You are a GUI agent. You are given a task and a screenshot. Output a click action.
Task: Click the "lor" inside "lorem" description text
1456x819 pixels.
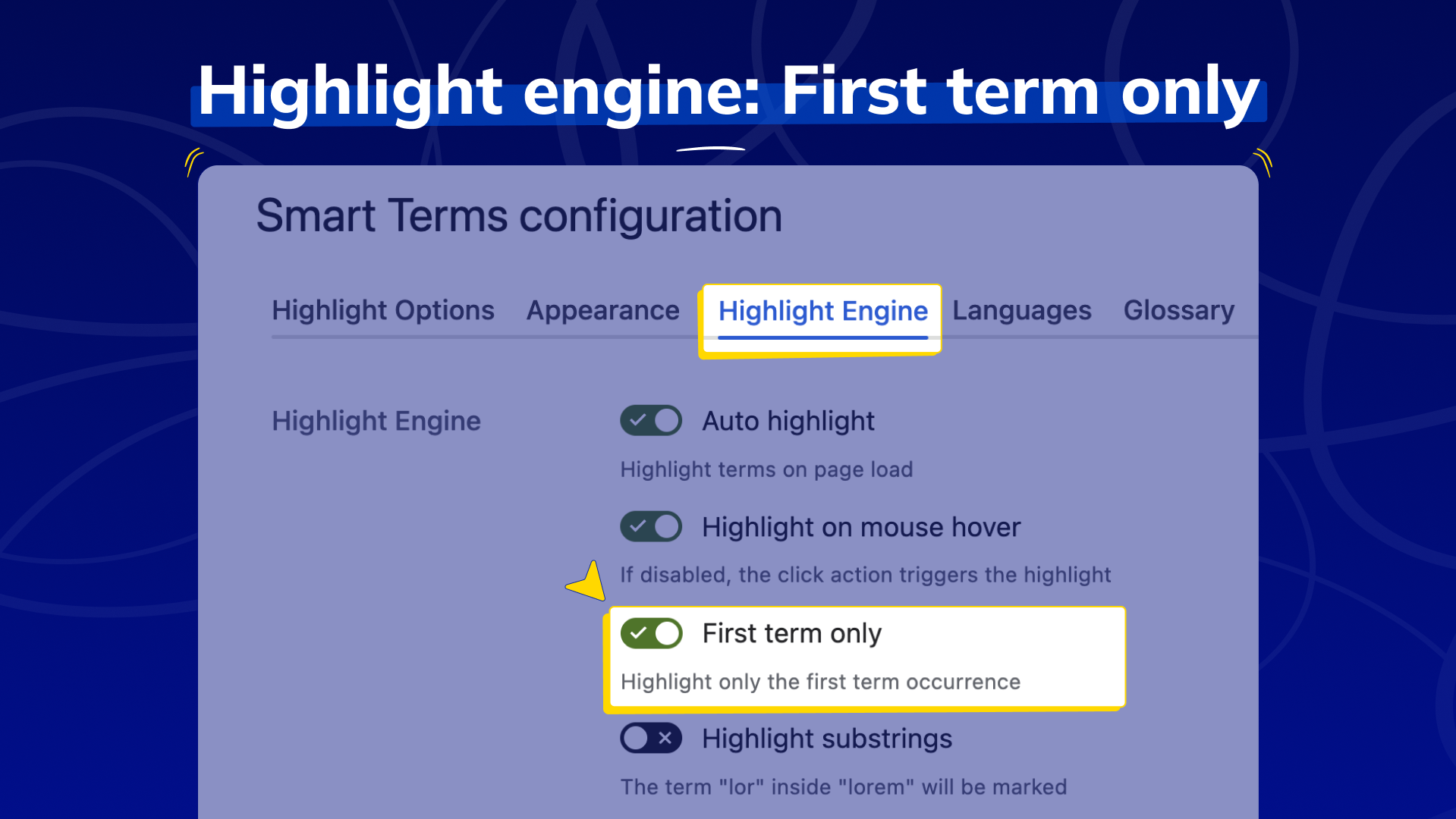[844, 788]
